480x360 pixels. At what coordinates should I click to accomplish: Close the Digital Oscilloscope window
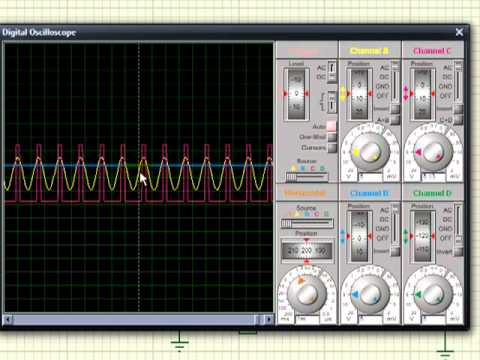pyautogui.click(x=459, y=32)
